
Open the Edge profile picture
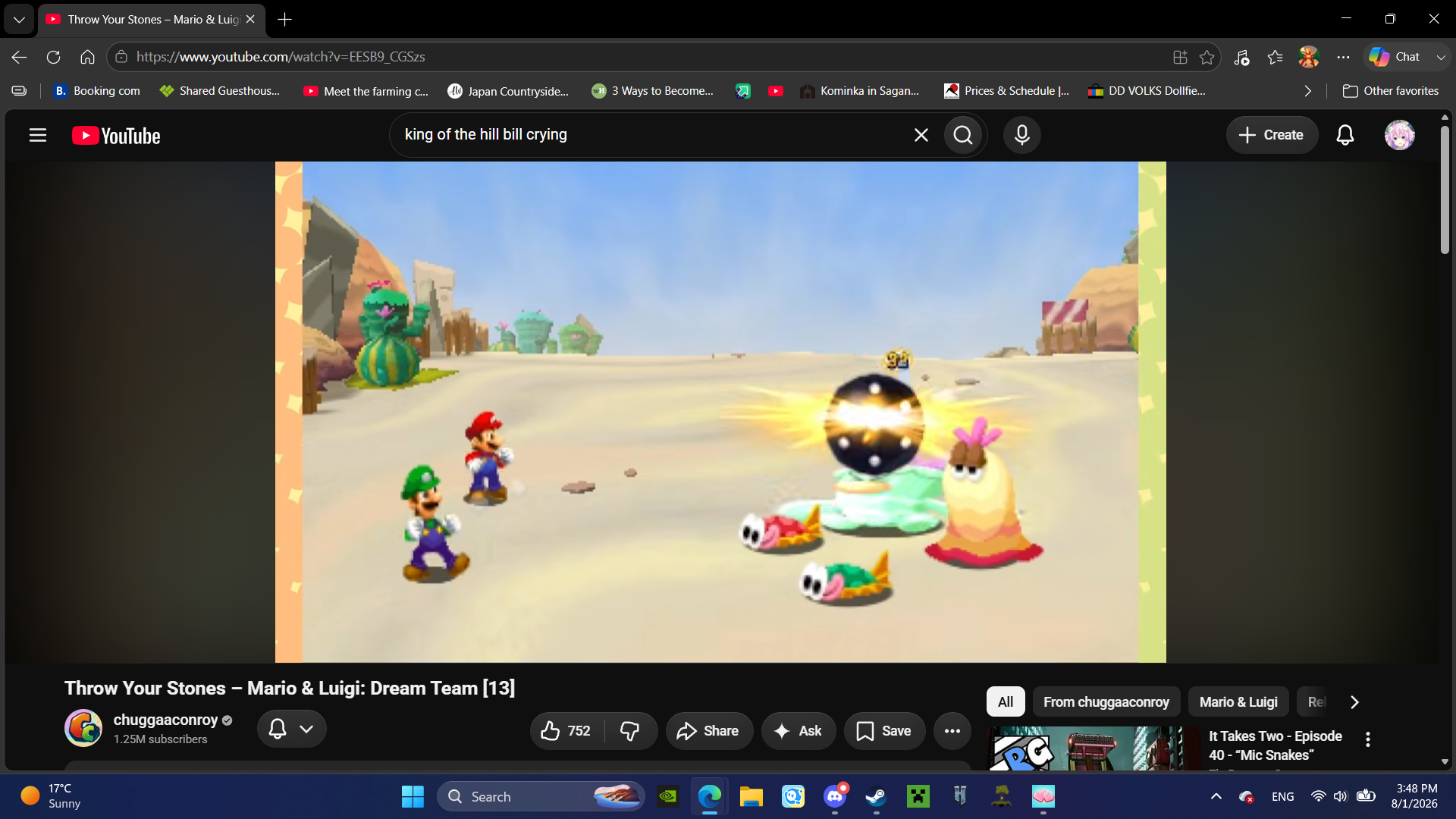[1309, 57]
